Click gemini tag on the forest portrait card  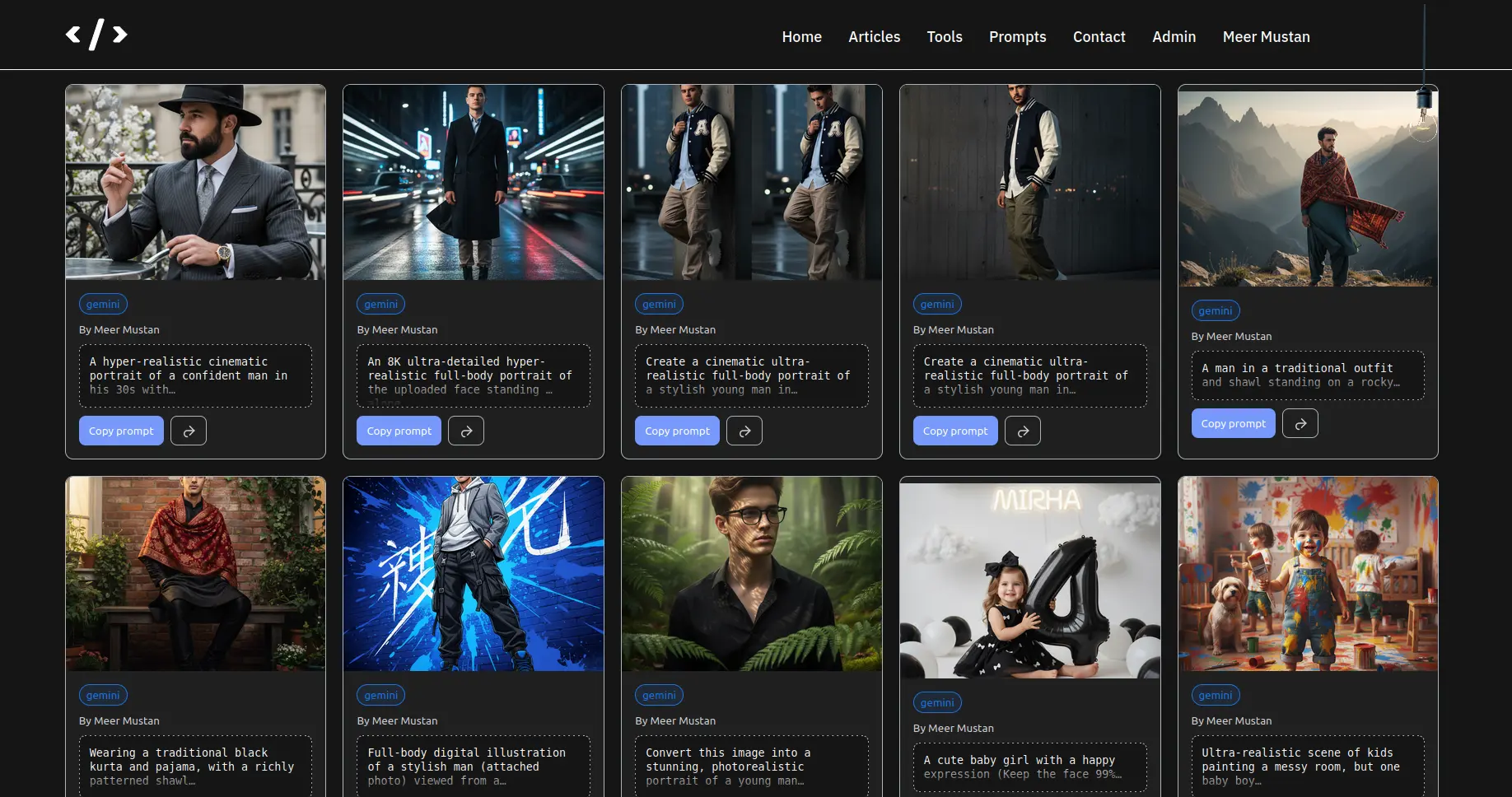(659, 695)
